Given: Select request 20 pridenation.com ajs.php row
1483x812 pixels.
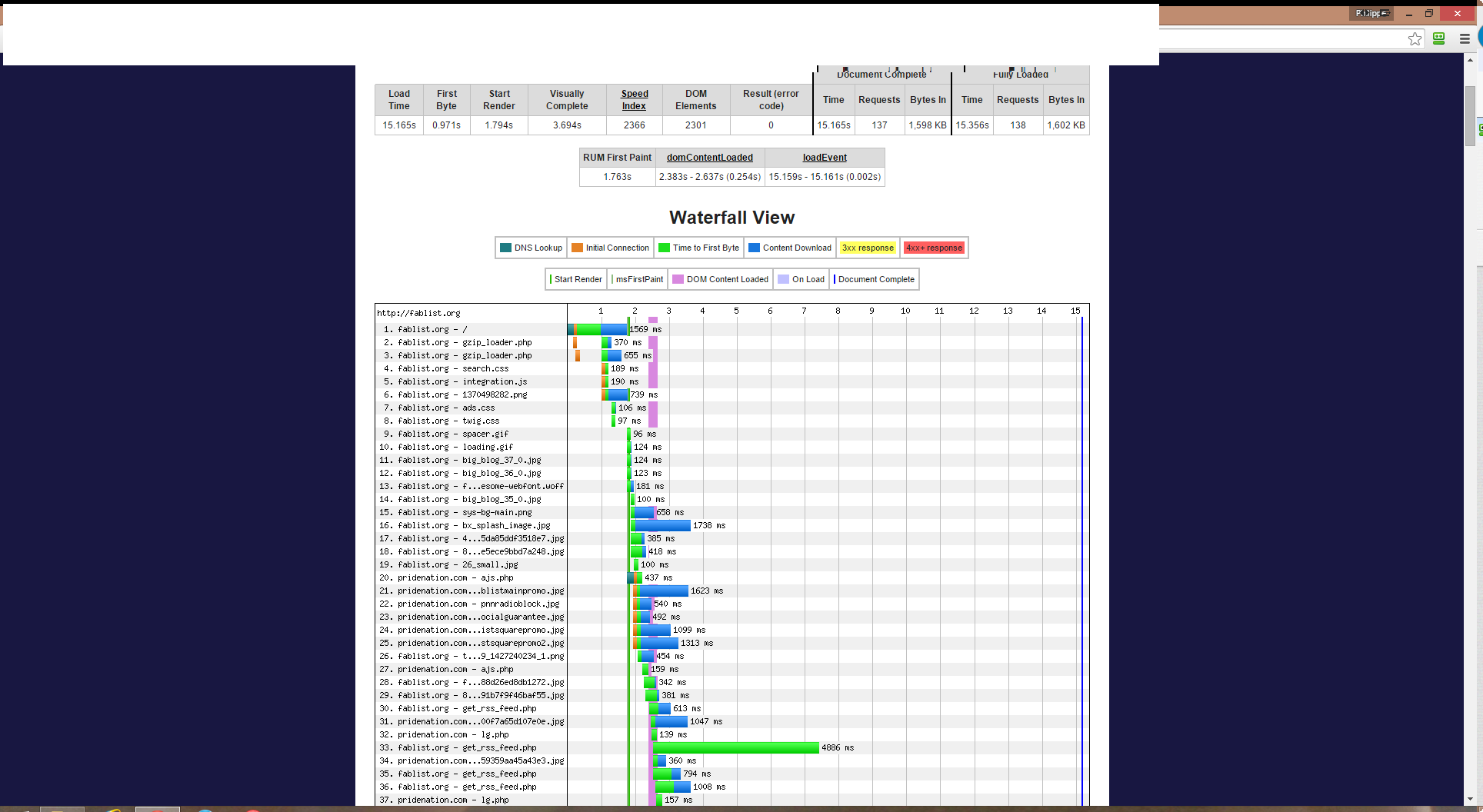Looking at the screenshot, I should click(455, 577).
